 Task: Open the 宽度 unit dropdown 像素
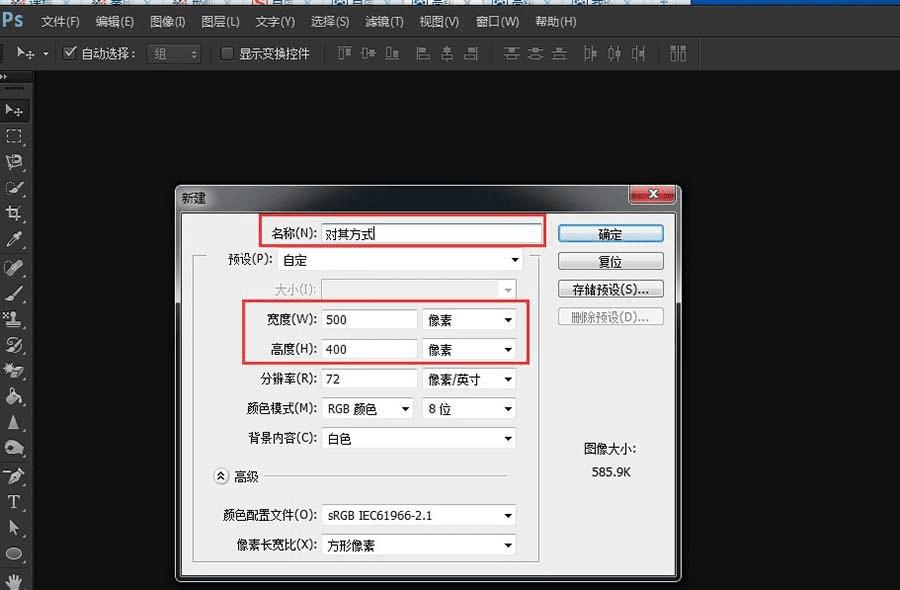click(x=469, y=320)
